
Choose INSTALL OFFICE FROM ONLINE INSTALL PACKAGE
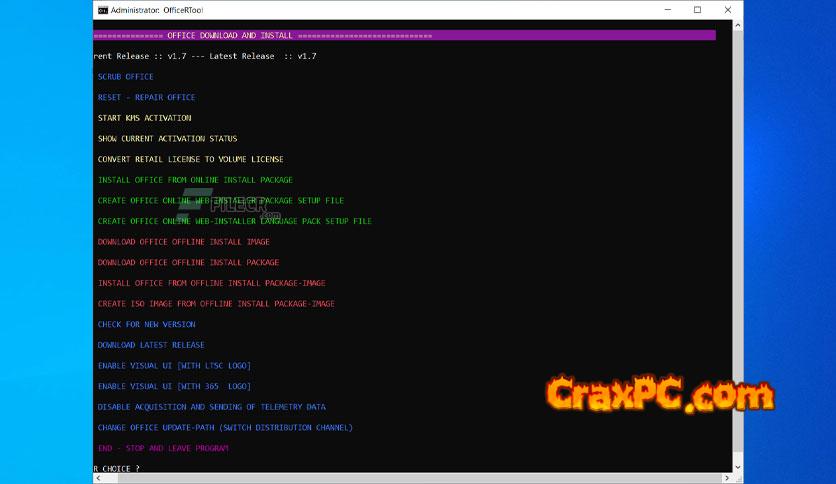tap(195, 180)
